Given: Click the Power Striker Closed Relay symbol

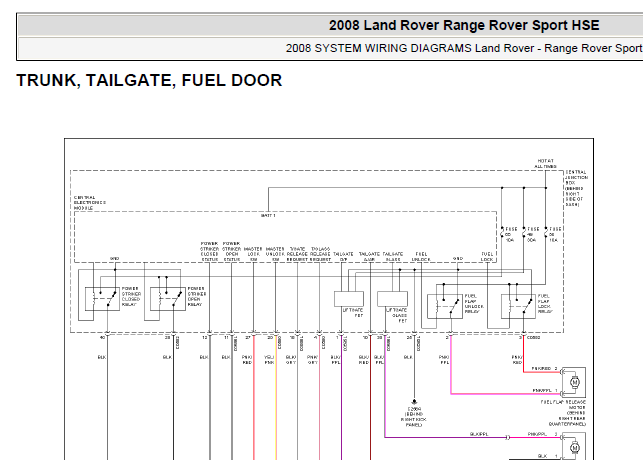Looking at the screenshot, I should point(102,299).
